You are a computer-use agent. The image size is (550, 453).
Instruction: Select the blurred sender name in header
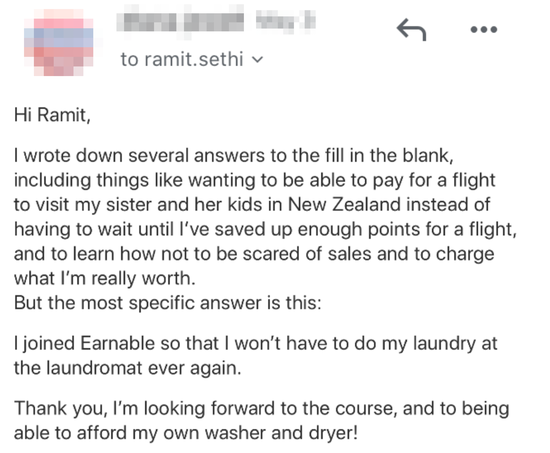pos(180,22)
